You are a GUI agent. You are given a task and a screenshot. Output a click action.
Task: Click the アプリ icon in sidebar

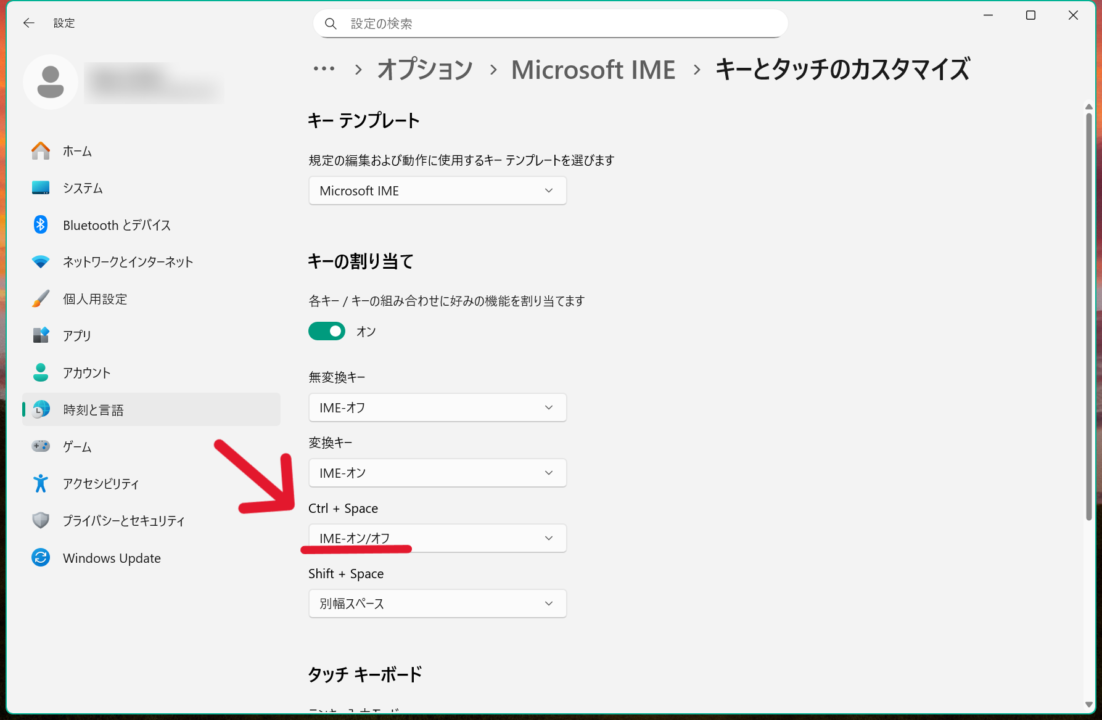(41, 335)
